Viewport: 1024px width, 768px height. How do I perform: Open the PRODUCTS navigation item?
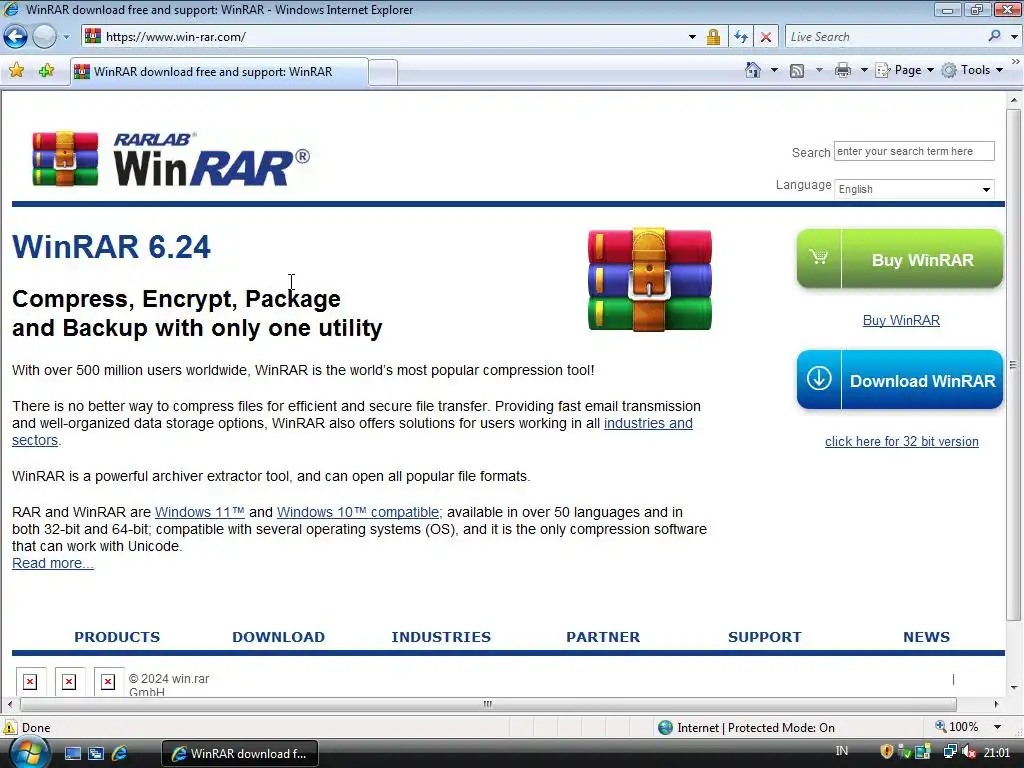click(x=117, y=637)
